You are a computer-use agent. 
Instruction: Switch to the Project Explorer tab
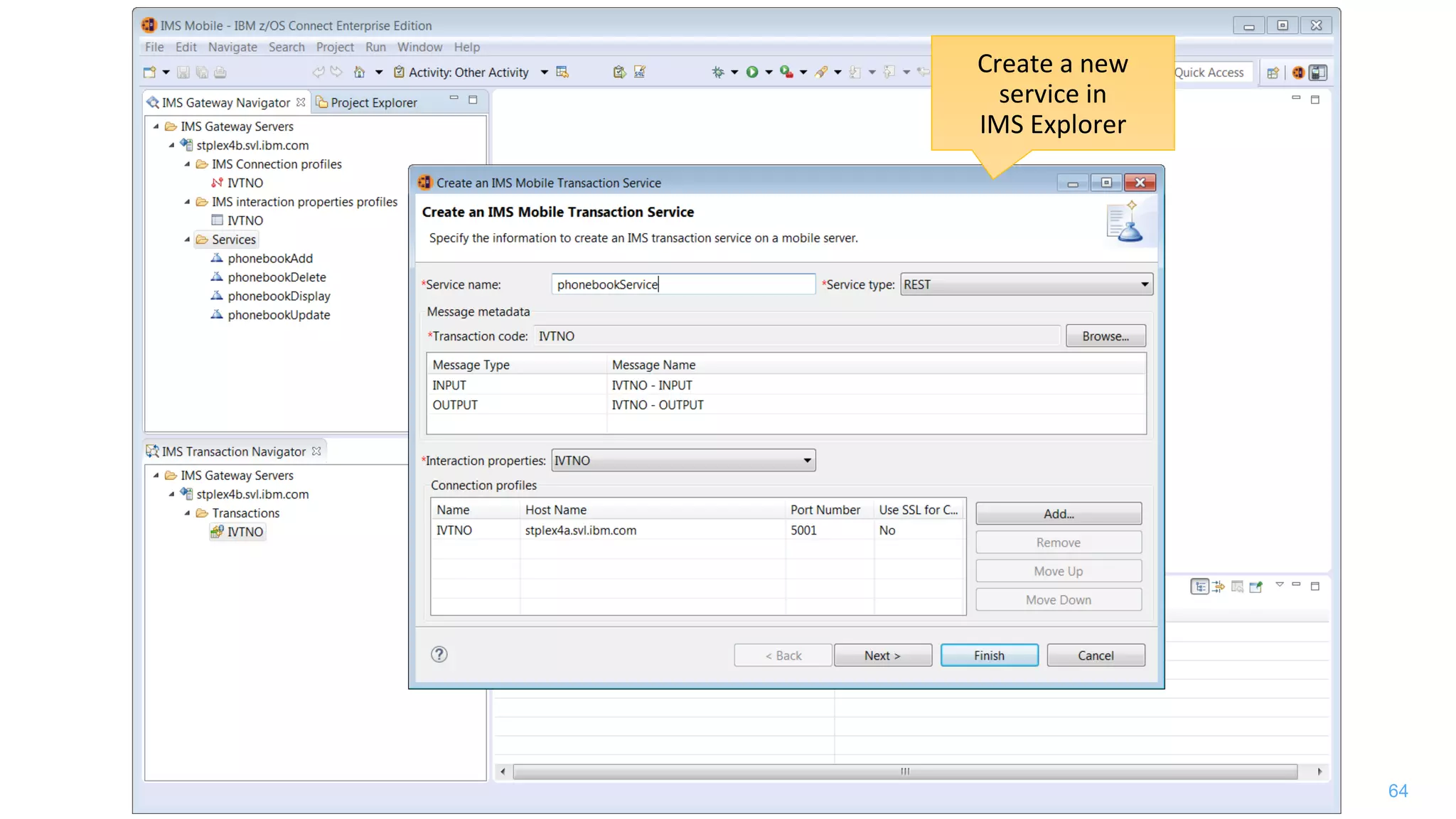367,102
